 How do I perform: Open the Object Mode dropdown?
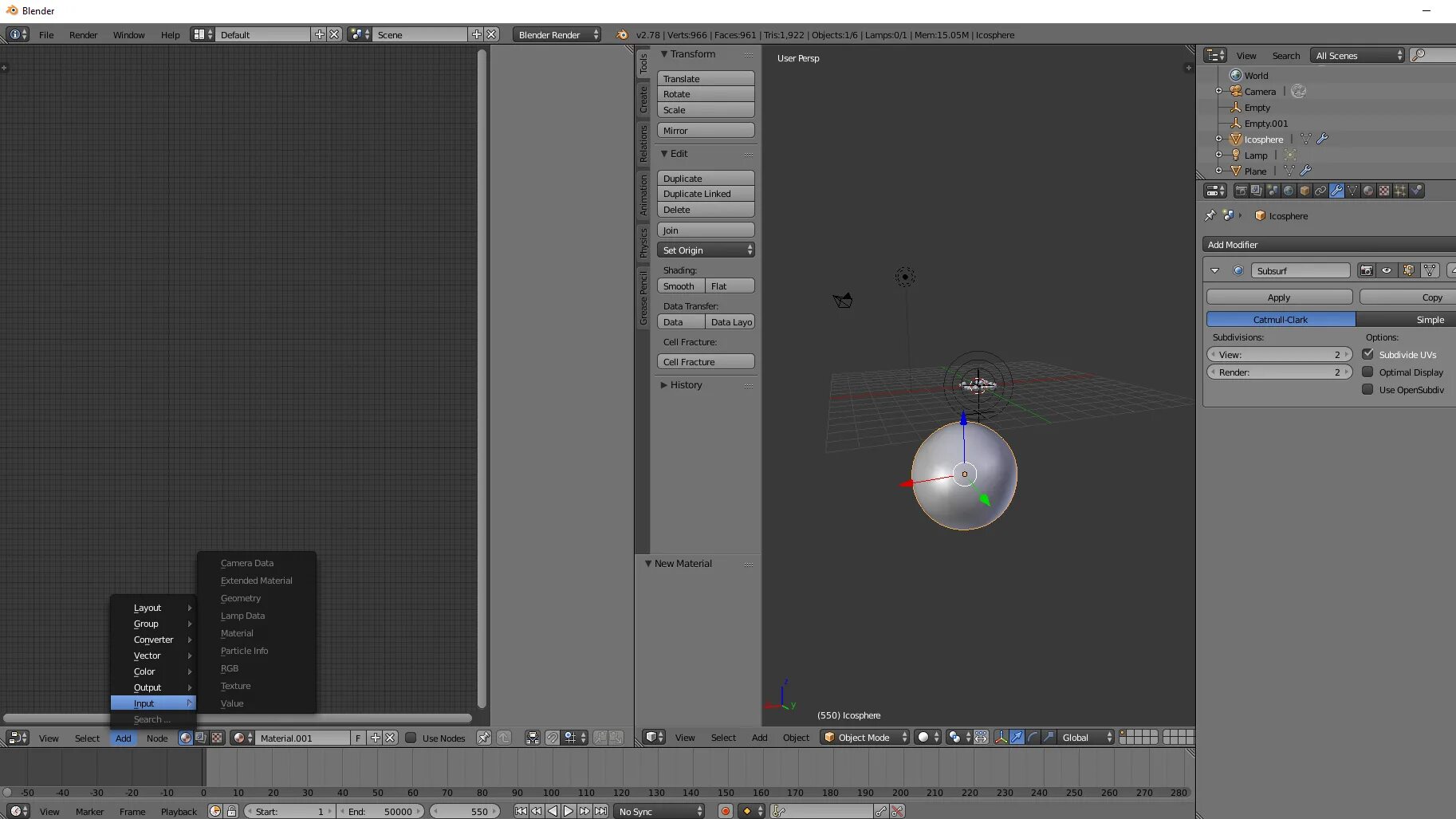[x=864, y=737]
